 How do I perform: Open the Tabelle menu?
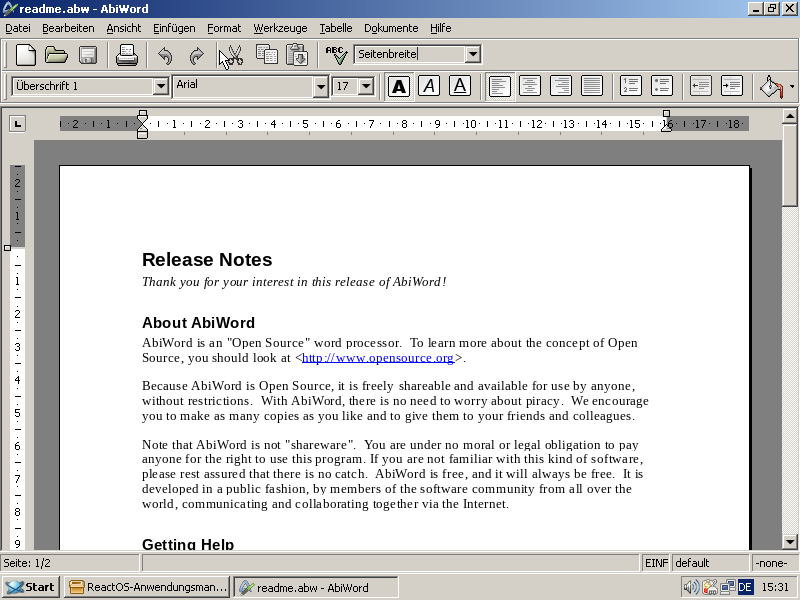coord(336,28)
